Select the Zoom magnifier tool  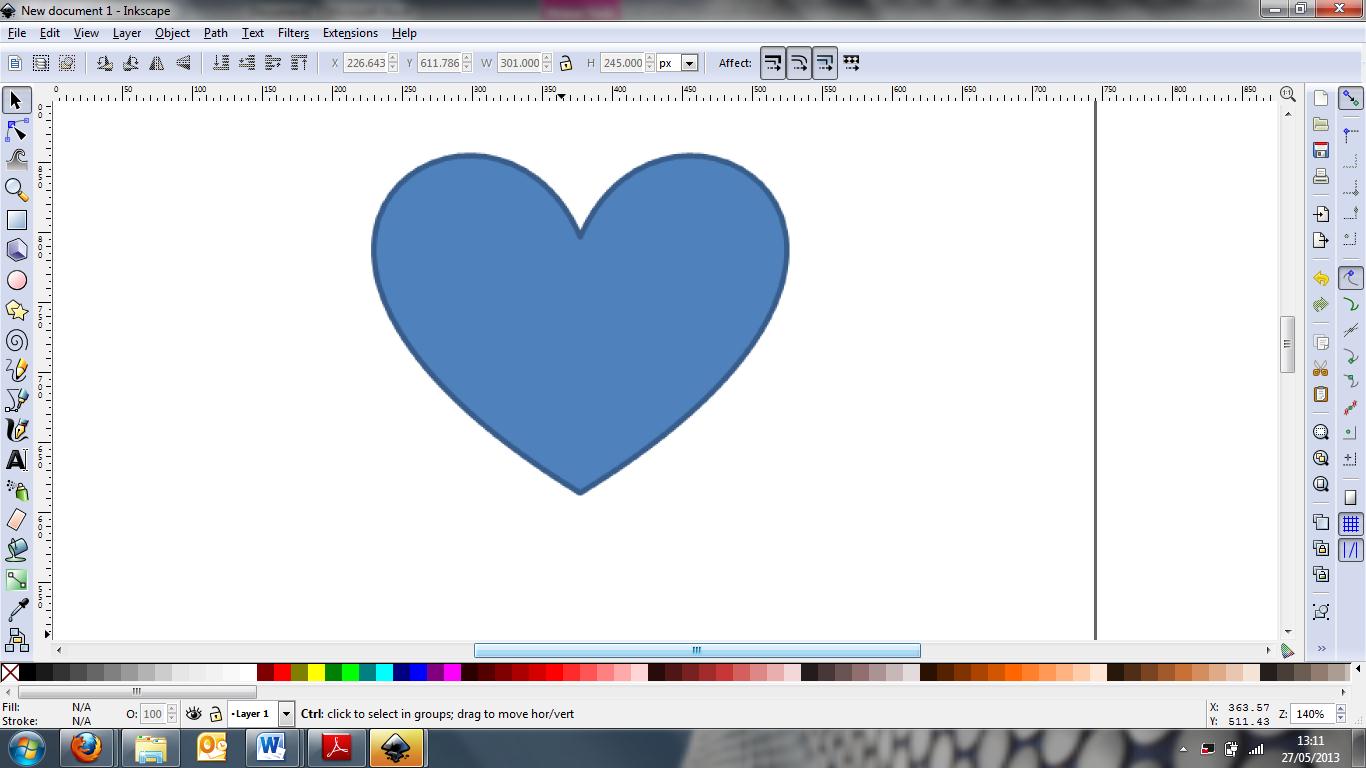click(16, 189)
